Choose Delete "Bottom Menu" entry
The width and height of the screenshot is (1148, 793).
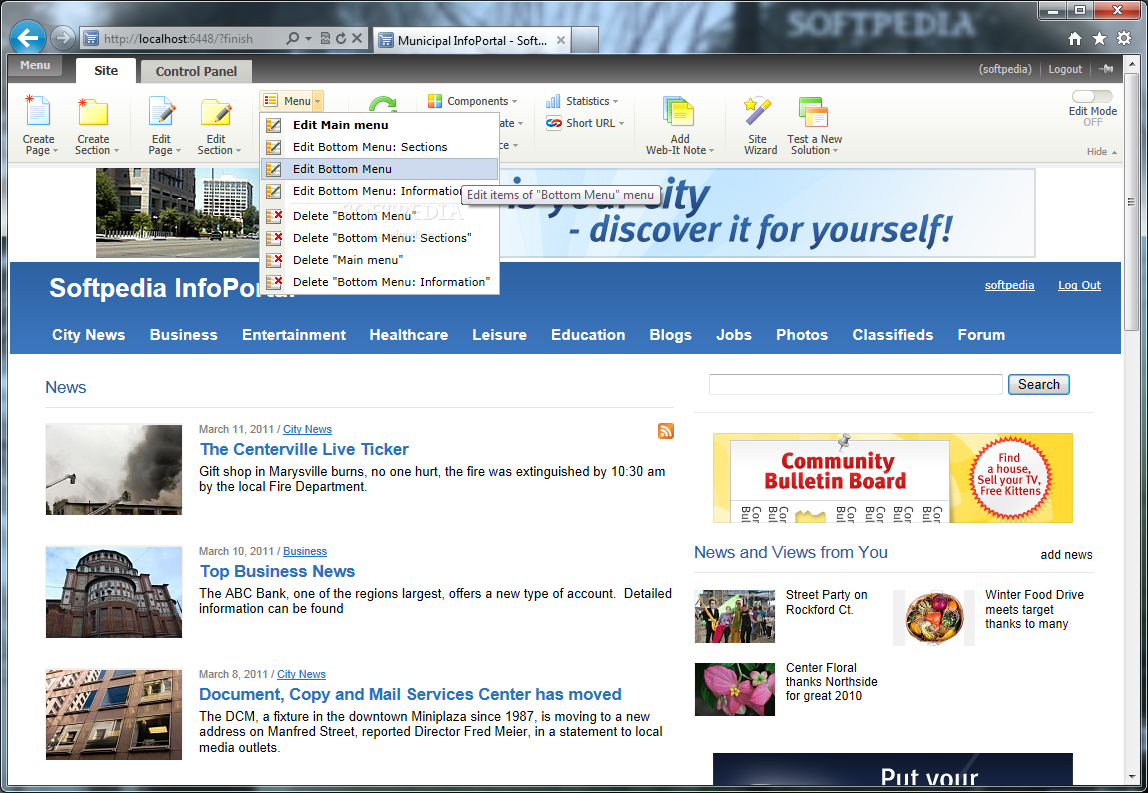379,216
